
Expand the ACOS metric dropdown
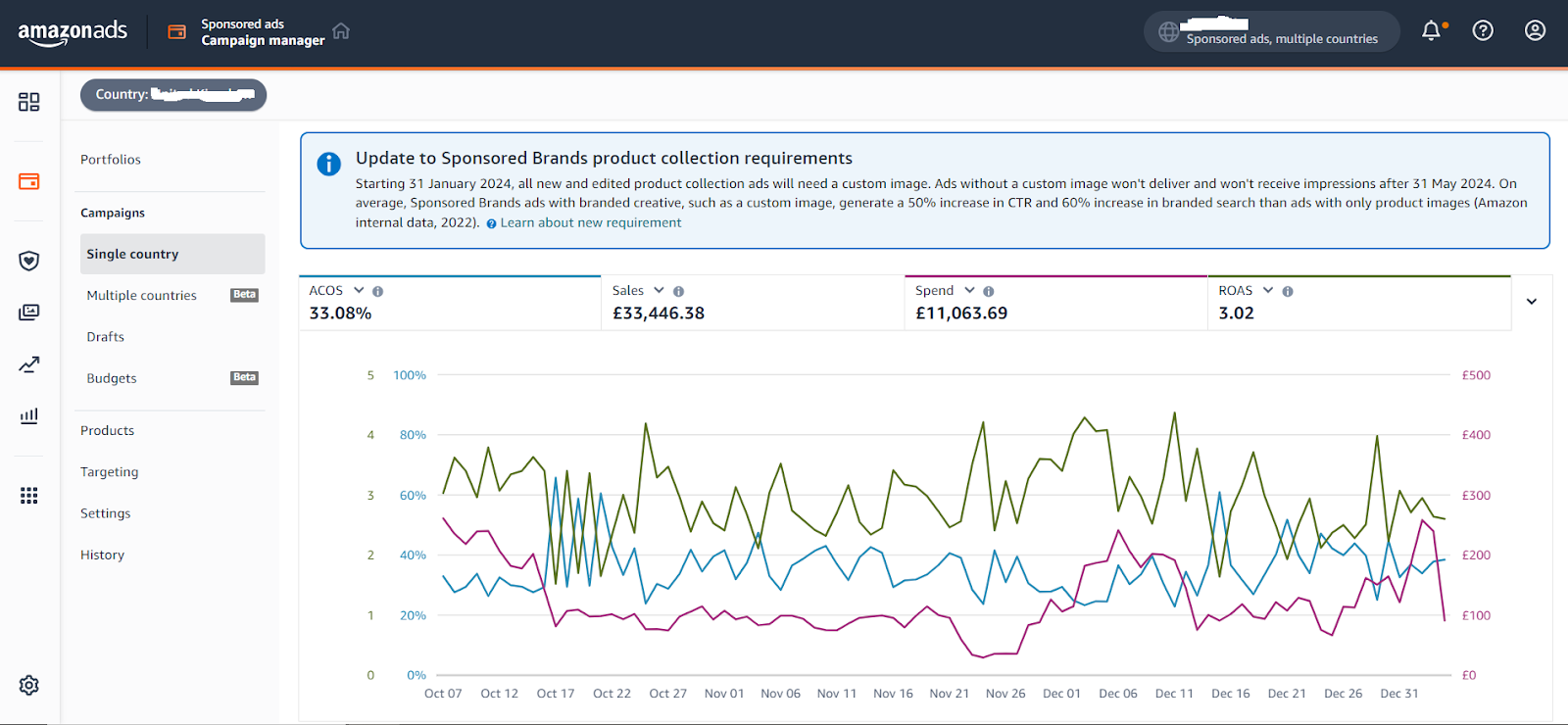(x=359, y=290)
